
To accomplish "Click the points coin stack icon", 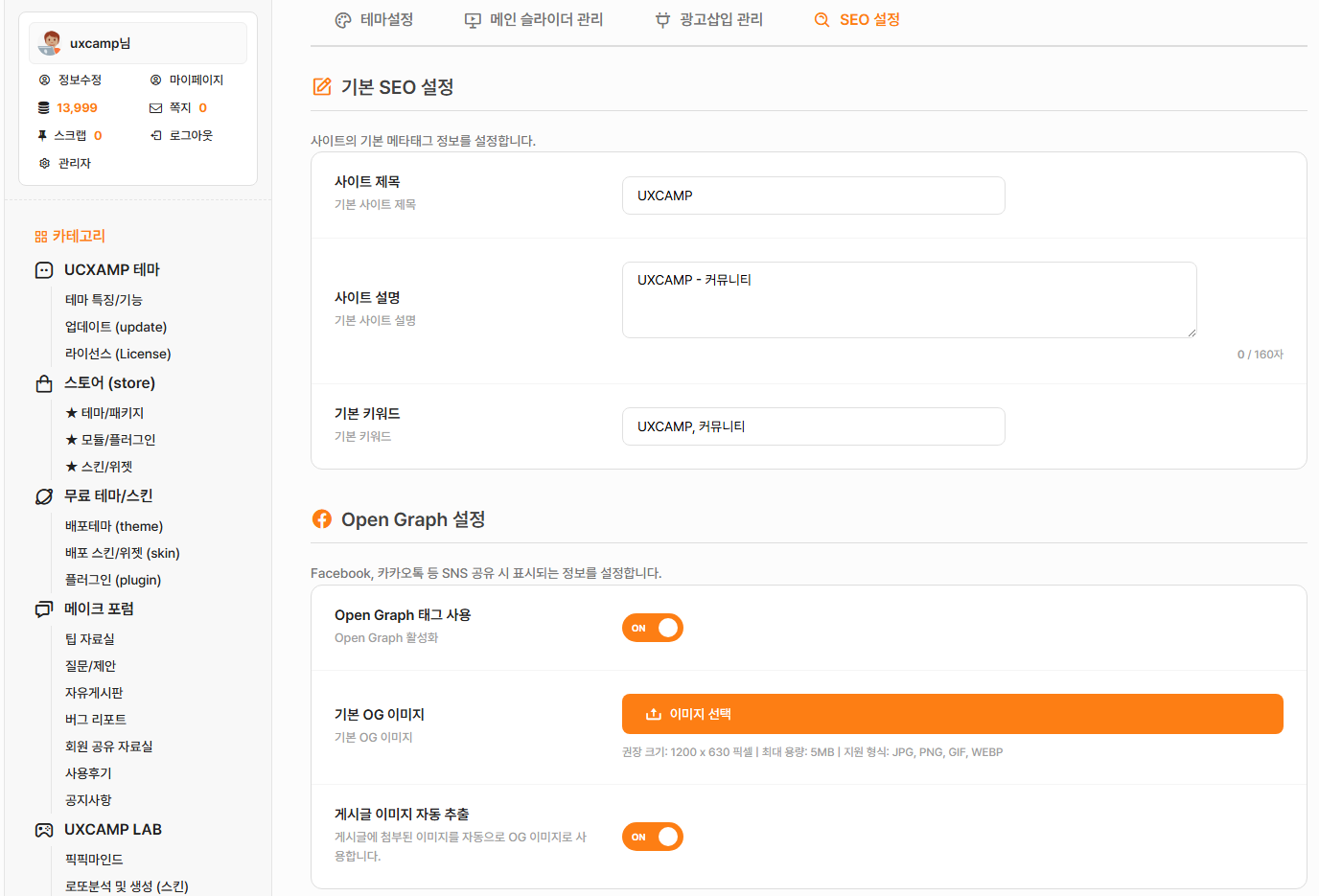I will (43, 108).
